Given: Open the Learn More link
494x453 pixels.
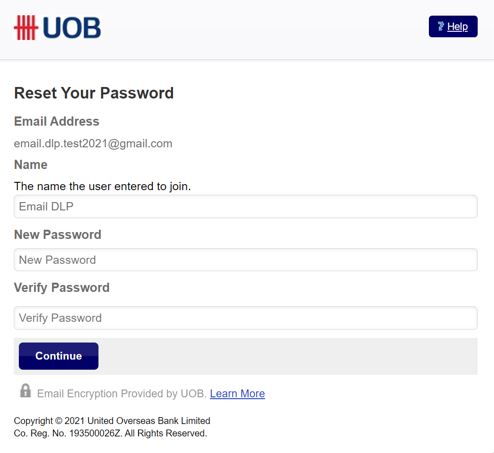Looking at the screenshot, I should (x=237, y=394).
